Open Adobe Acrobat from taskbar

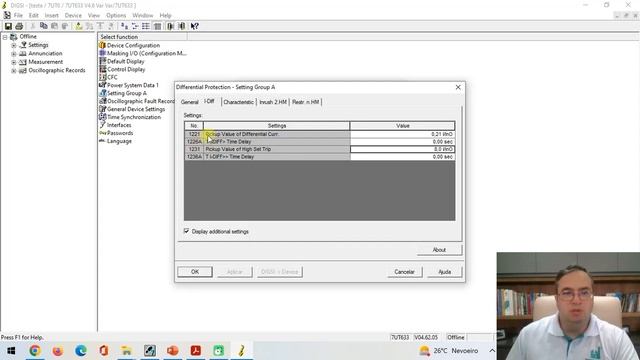196,351
